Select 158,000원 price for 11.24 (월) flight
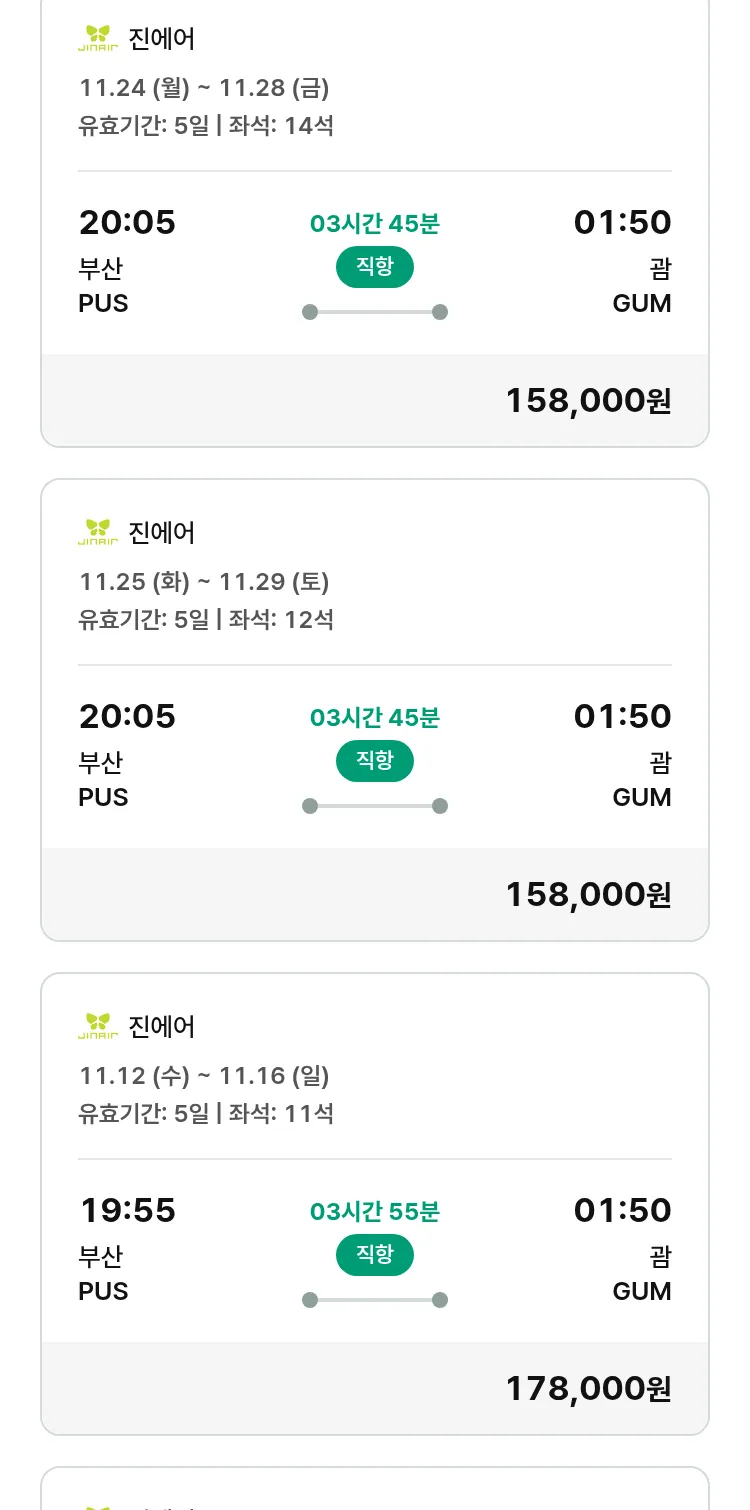Image resolution: width=750 pixels, height=1510 pixels. (x=587, y=400)
